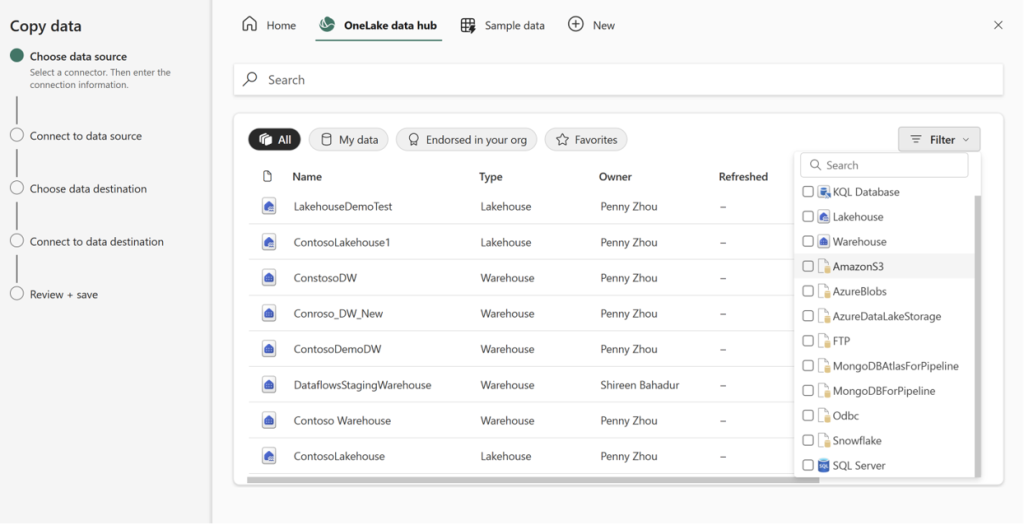Click the AmazonS3 file icon in filter list
The image size is (1024, 525).
(824, 266)
